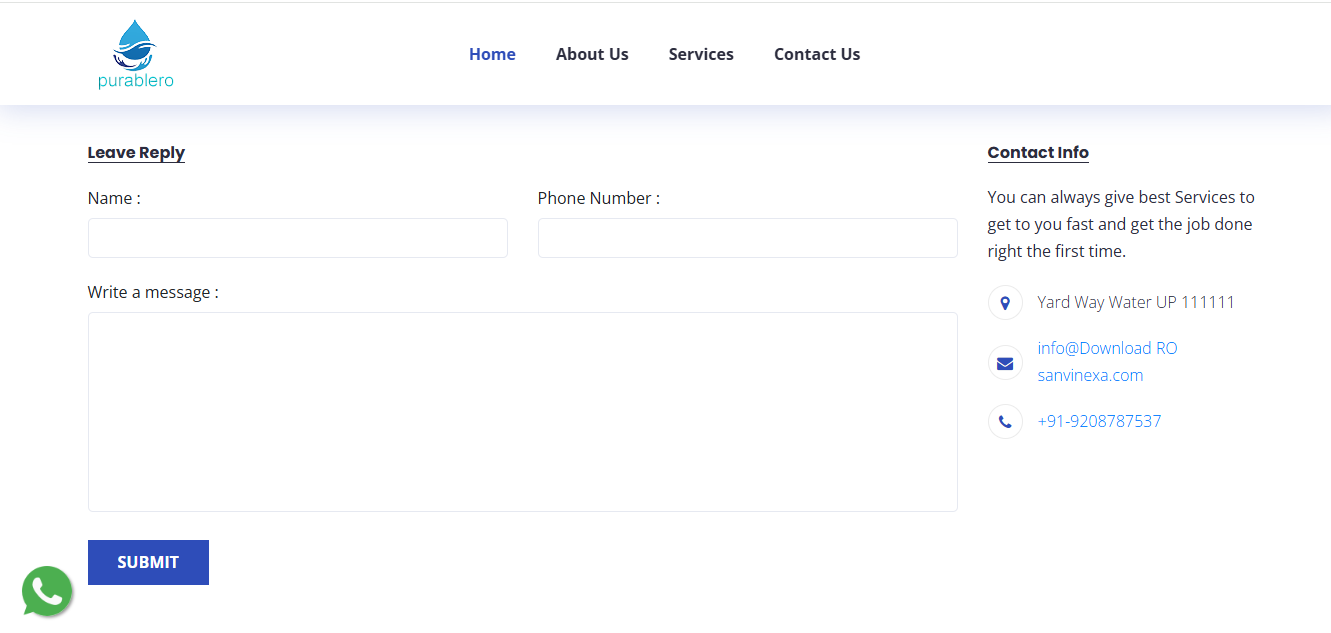Click the purablero water drop logo
Viewport: 1331px width, 633px height.
click(135, 54)
